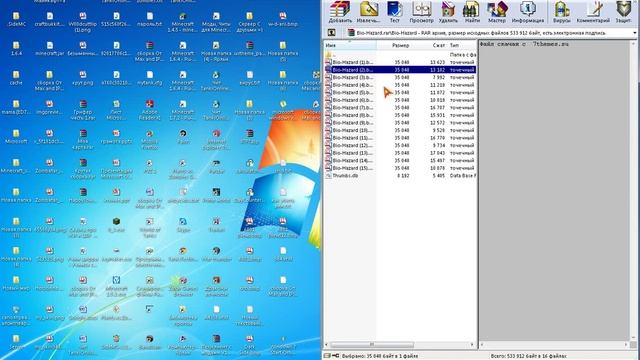Sort file list by Размер column
The height and width of the screenshot is (360, 640).
pyautogui.click(x=400, y=45)
